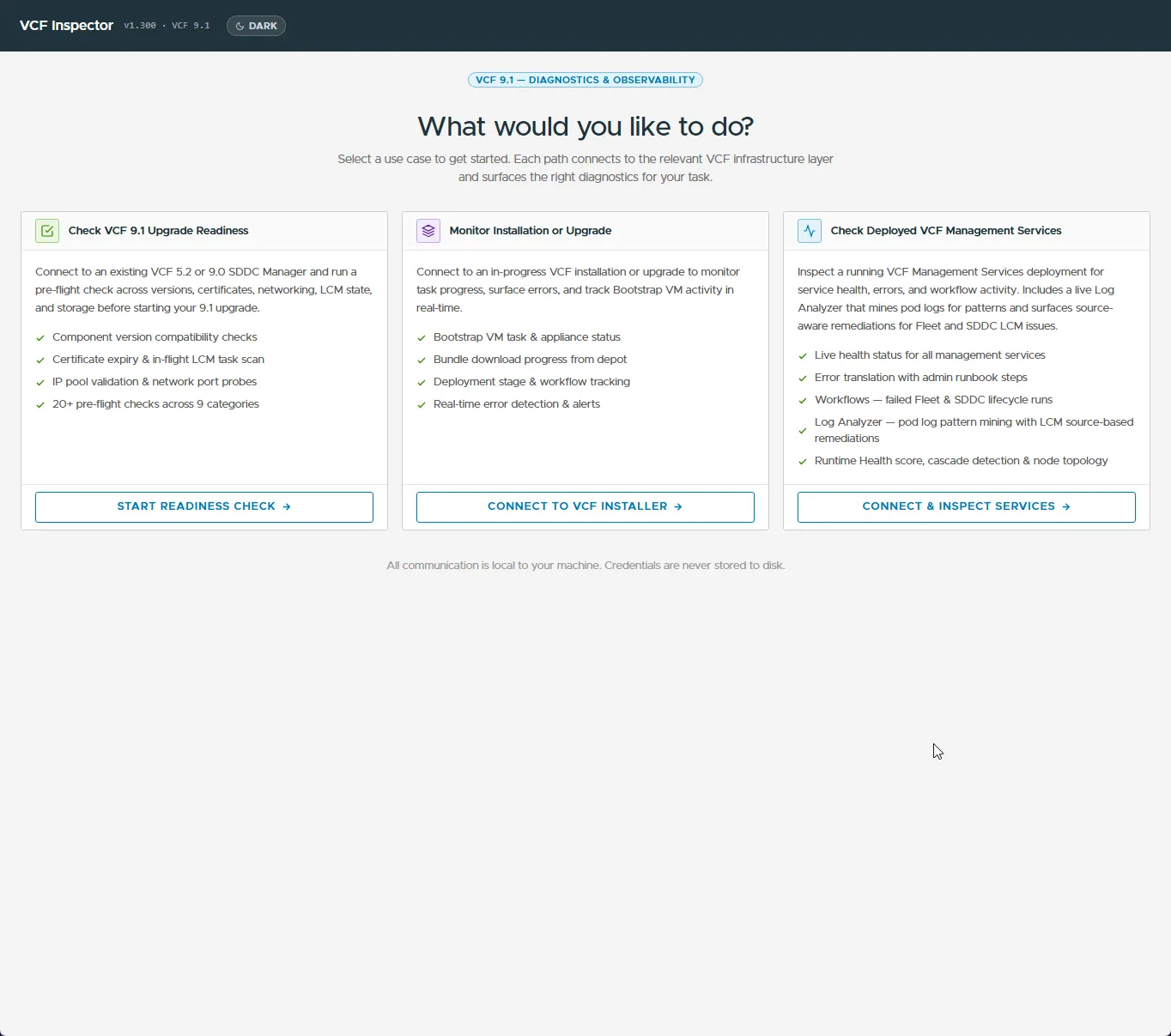Click 'Runtime Health score, cascade detection' item
This screenshot has height=1036, width=1171.
[961, 461]
